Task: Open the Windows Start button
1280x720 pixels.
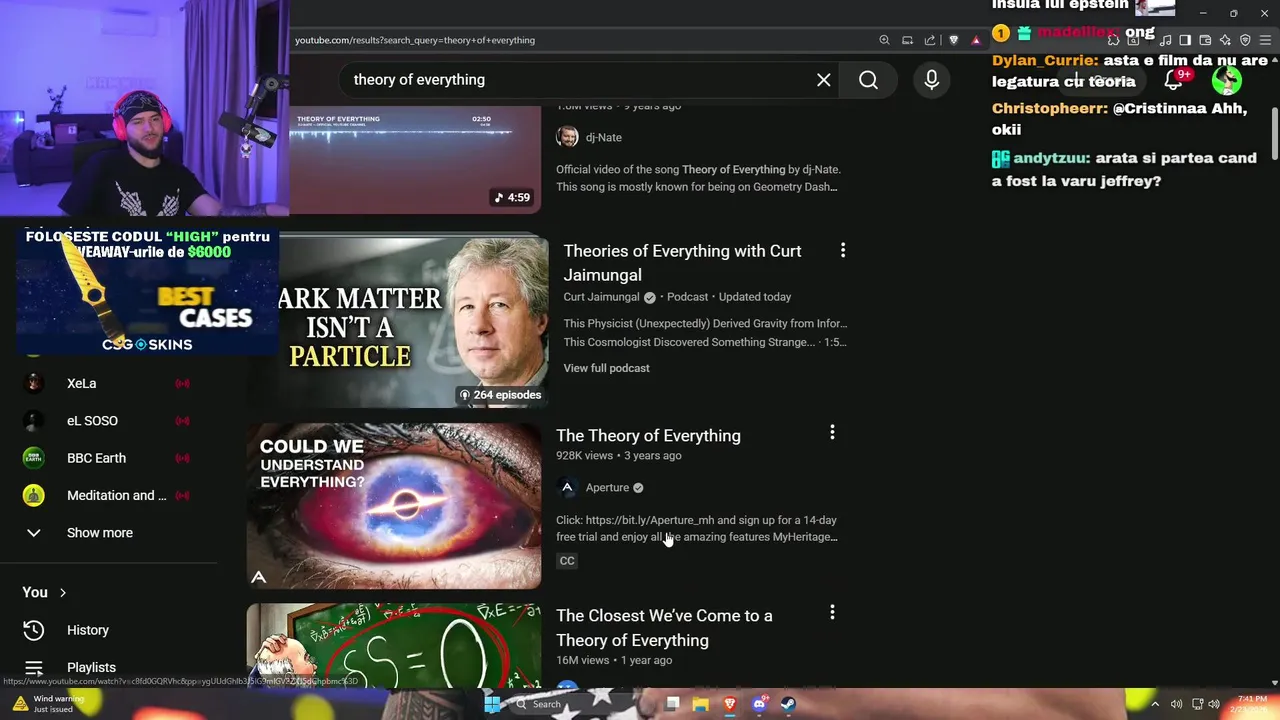Action: tap(492, 704)
